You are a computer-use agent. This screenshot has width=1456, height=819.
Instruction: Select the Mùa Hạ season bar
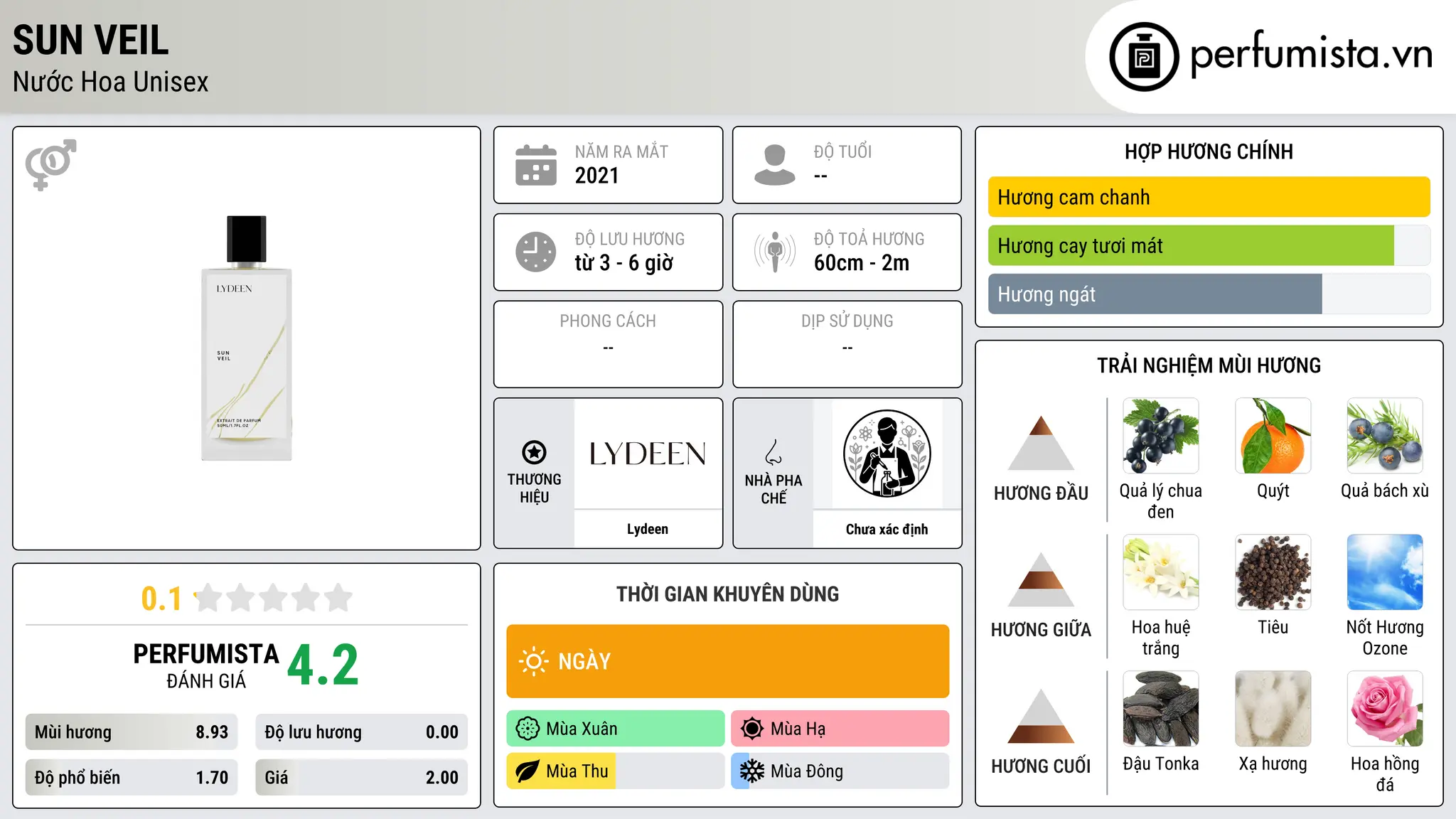click(x=840, y=729)
